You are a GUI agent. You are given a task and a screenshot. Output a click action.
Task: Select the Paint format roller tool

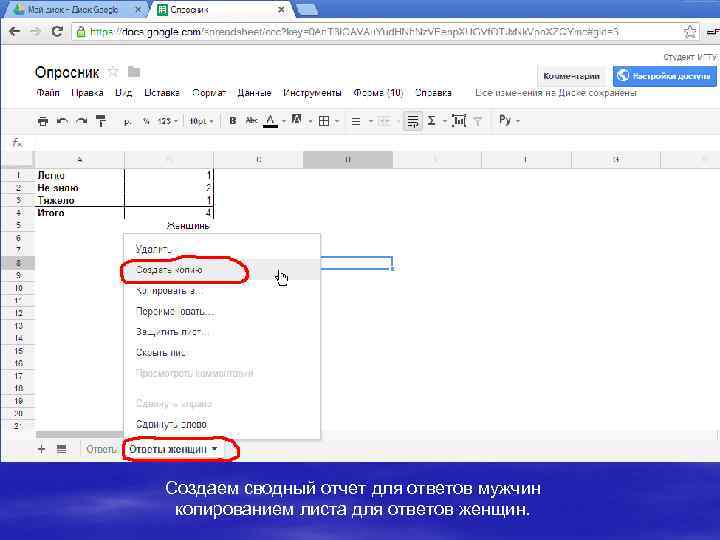(101, 121)
